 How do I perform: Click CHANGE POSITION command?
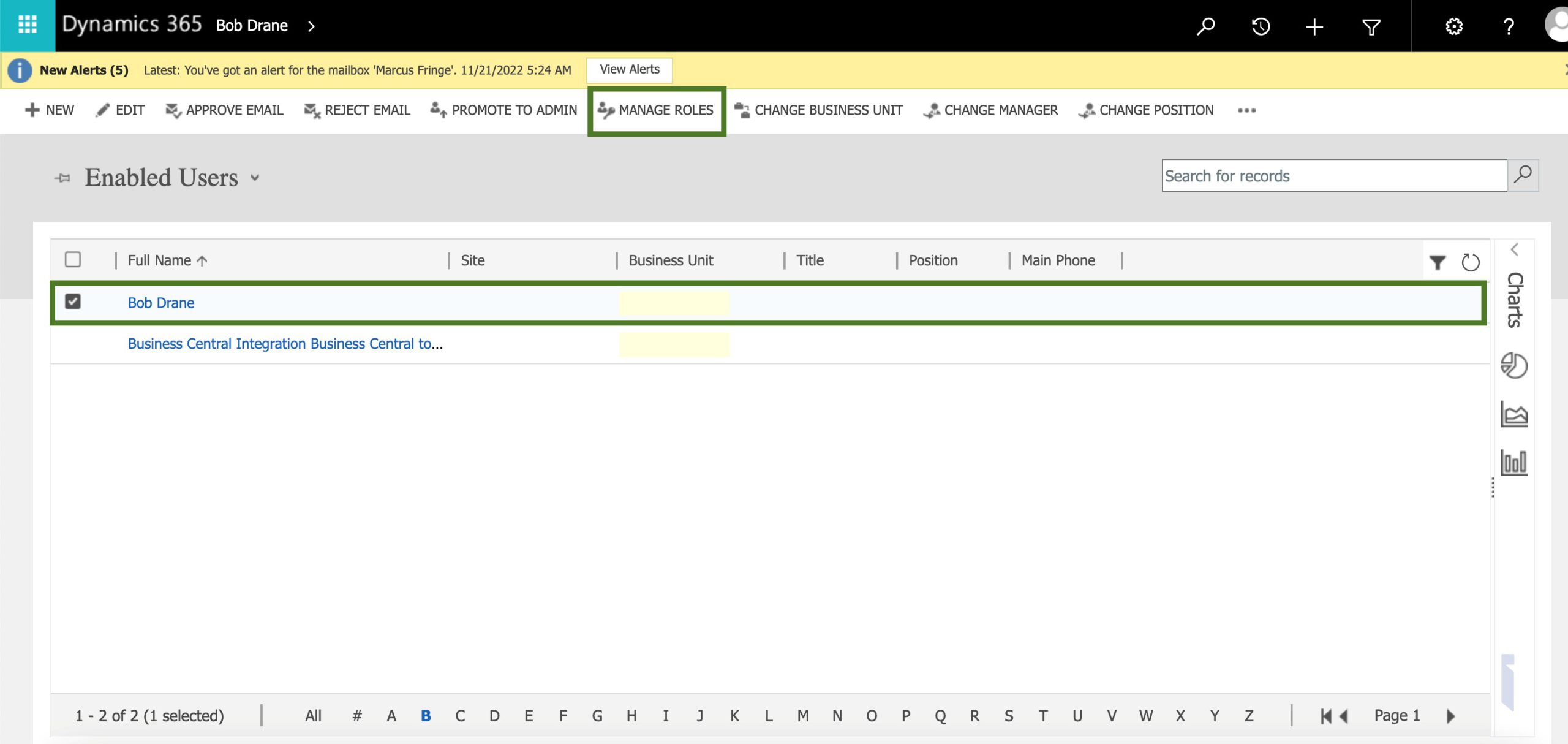(1146, 110)
